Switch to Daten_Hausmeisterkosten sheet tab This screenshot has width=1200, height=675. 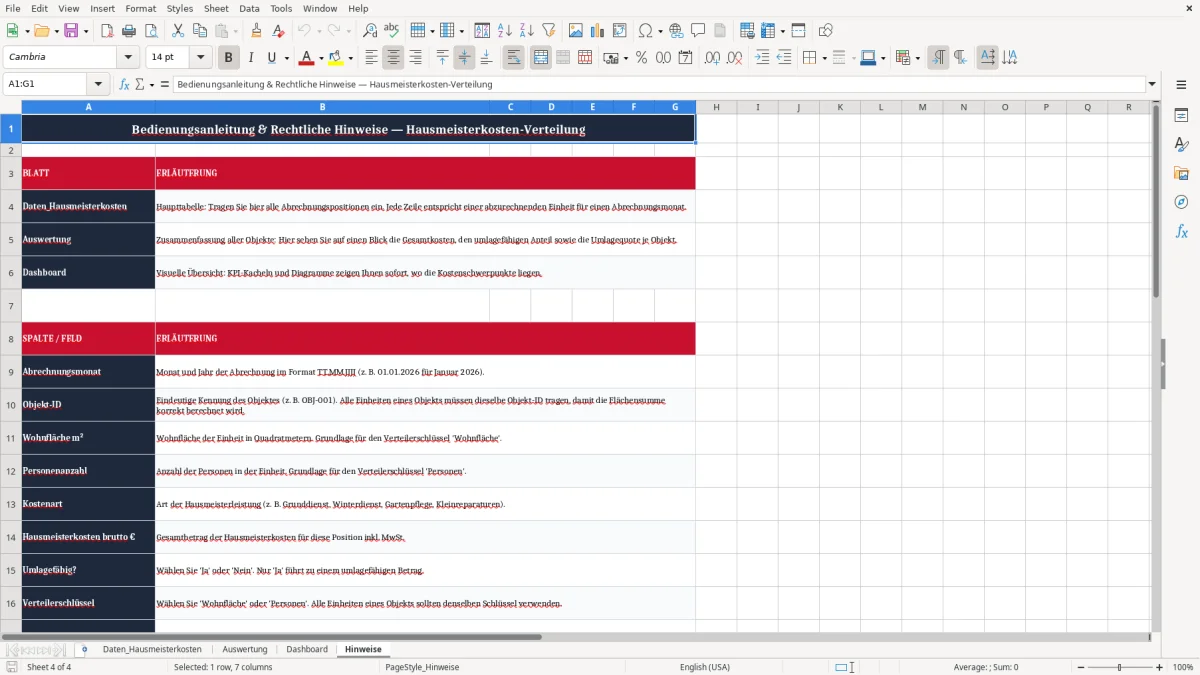pos(152,649)
